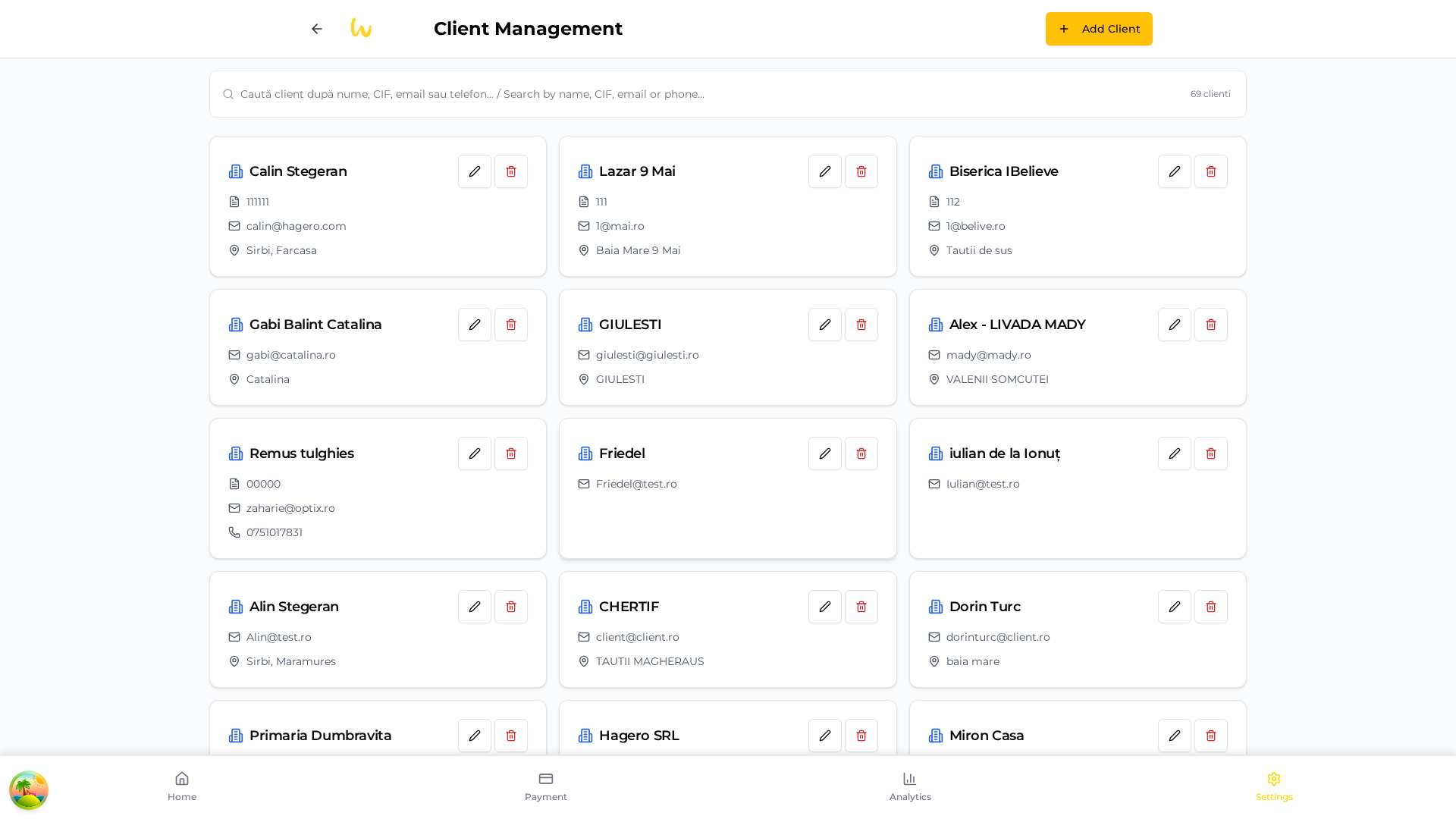Edit the Alex - LIVADA MADY client
The height and width of the screenshot is (819, 1456).
click(1175, 325)
